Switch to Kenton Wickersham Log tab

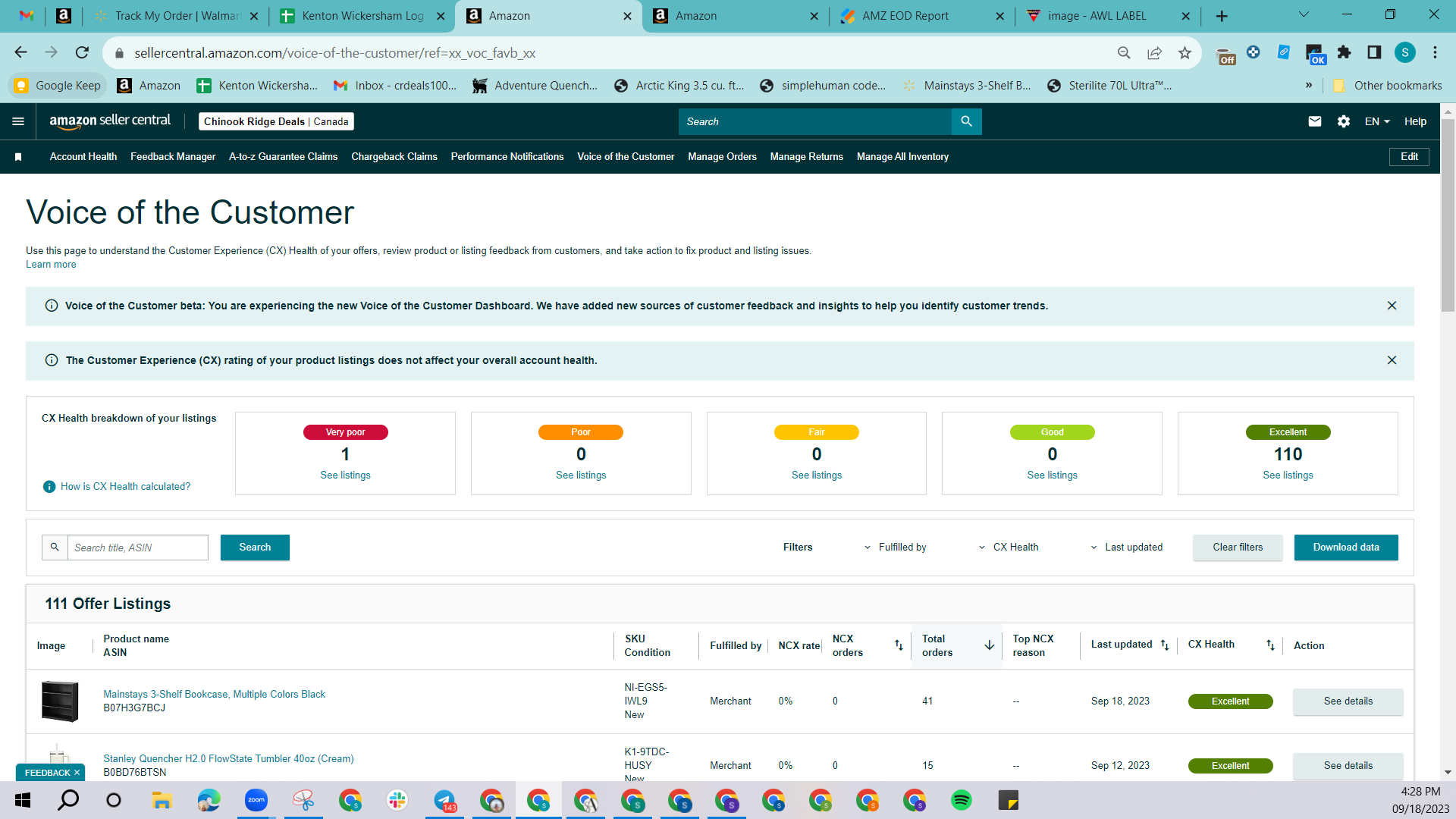coord(362,16)
